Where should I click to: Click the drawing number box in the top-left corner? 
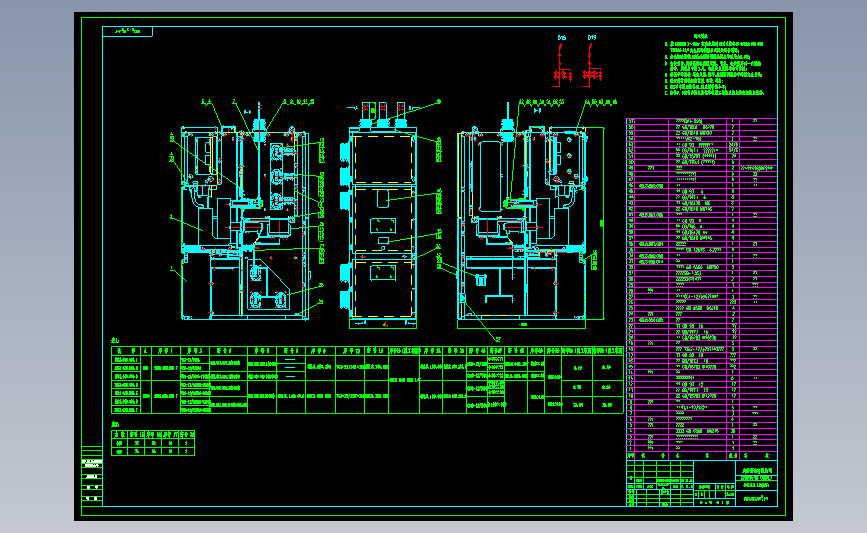point(127,32)
